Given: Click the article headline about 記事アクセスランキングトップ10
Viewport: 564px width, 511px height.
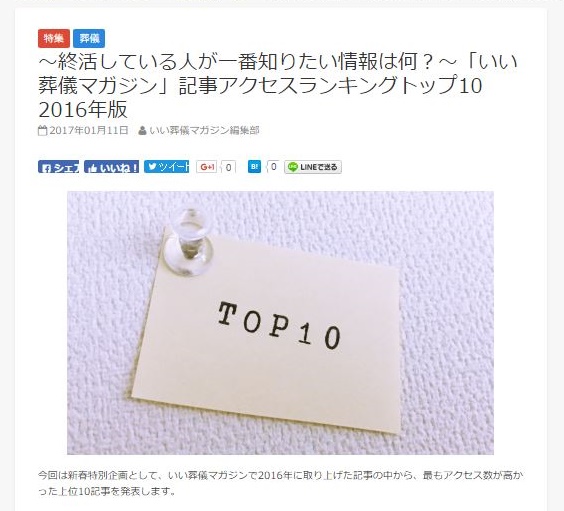Looking at the screenshot, I should tap(278, 85).
